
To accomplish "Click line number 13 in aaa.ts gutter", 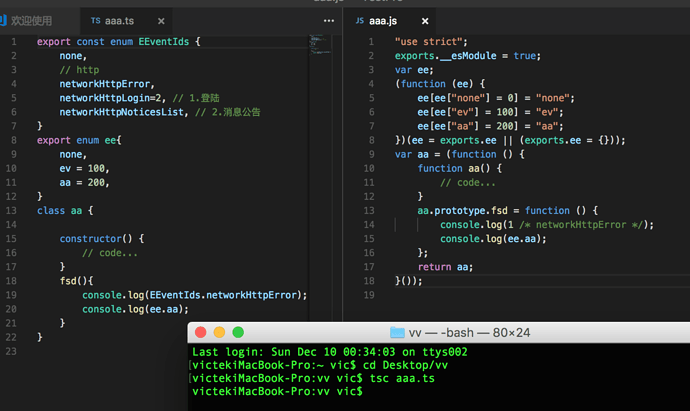I will point(11,211).
